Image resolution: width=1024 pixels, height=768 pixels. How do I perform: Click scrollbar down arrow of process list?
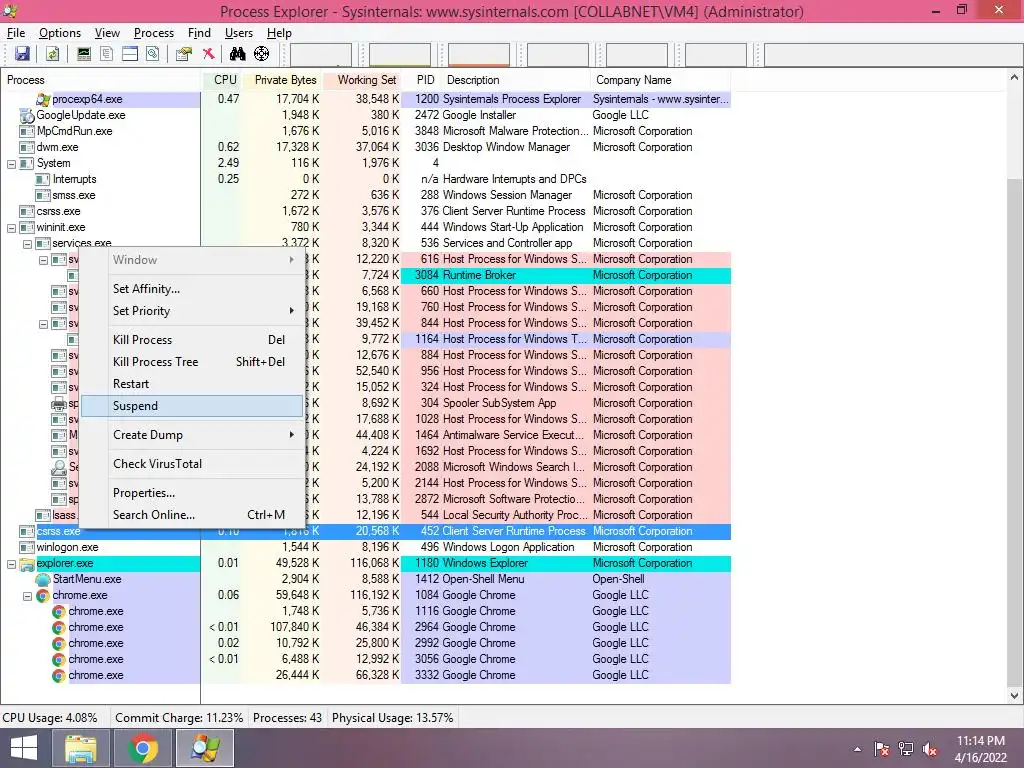1014,696
